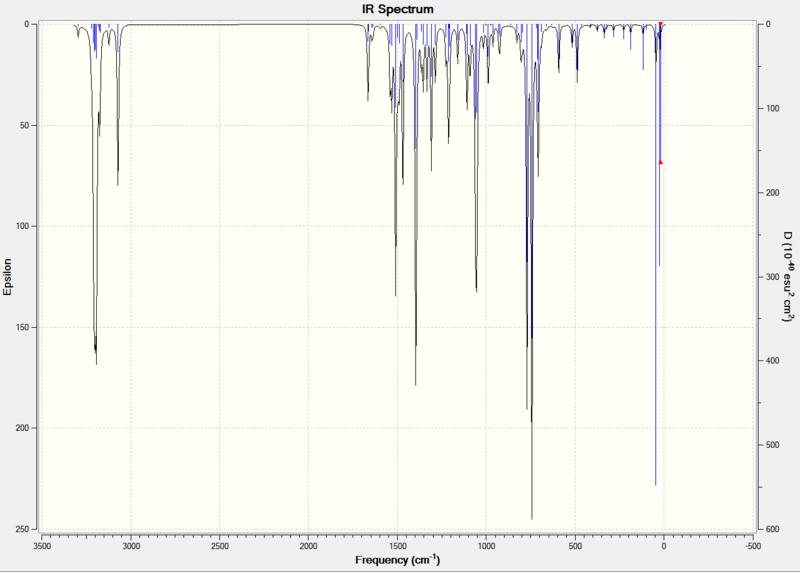This screenshot has width=800, height=573.
Task: Click the 250 tick label on the Epsilon axis
Action: pos(22,530)
